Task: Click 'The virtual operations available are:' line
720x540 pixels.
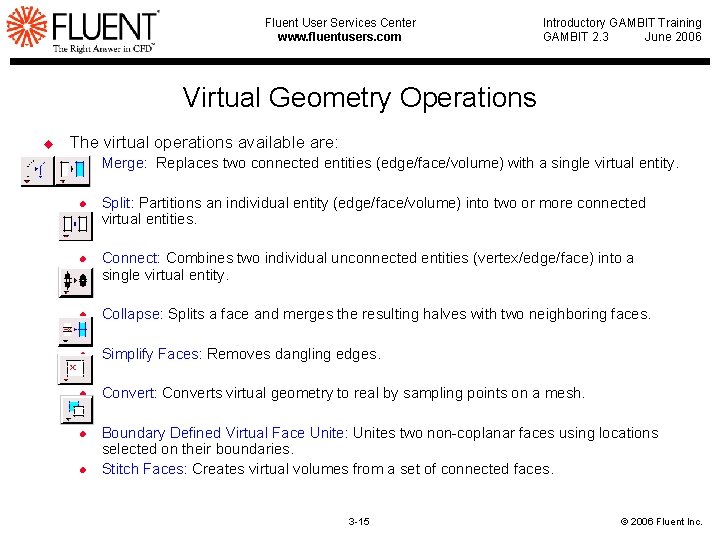Action: coord(203,142)
